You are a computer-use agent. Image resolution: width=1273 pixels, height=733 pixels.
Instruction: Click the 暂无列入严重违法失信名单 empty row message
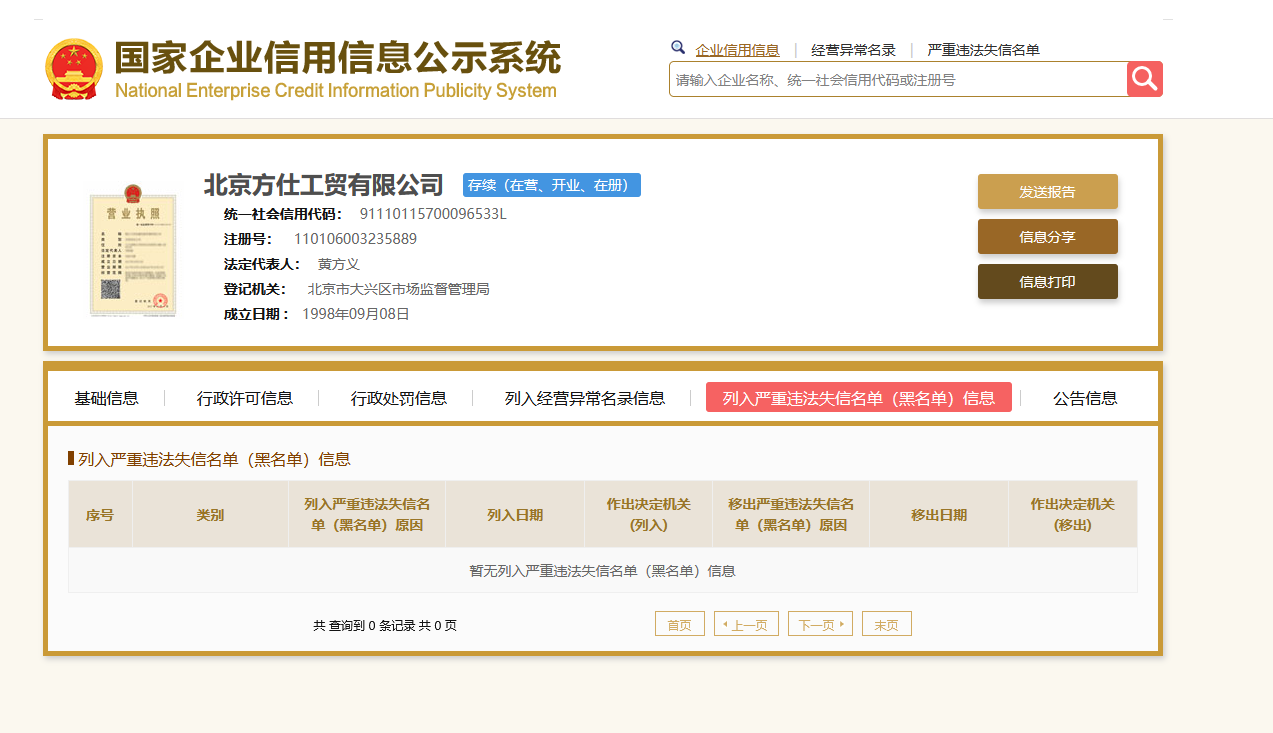[x=603, y=571]
